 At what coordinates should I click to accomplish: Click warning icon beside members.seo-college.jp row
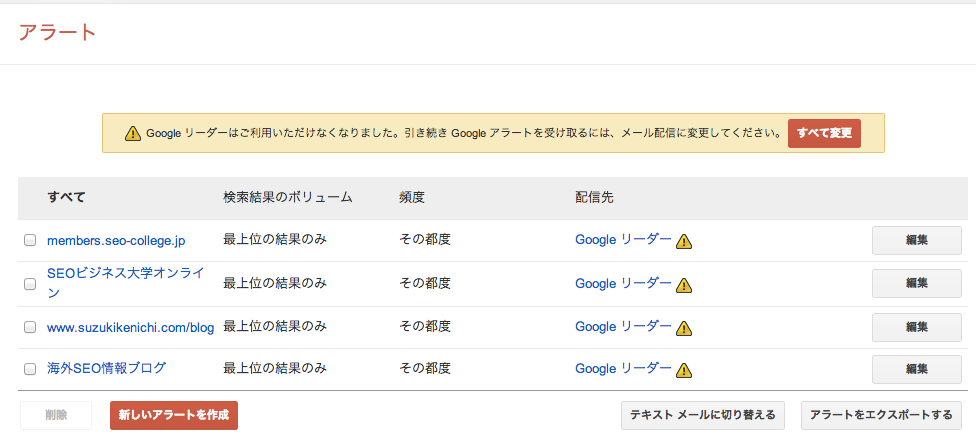(684, 241)
